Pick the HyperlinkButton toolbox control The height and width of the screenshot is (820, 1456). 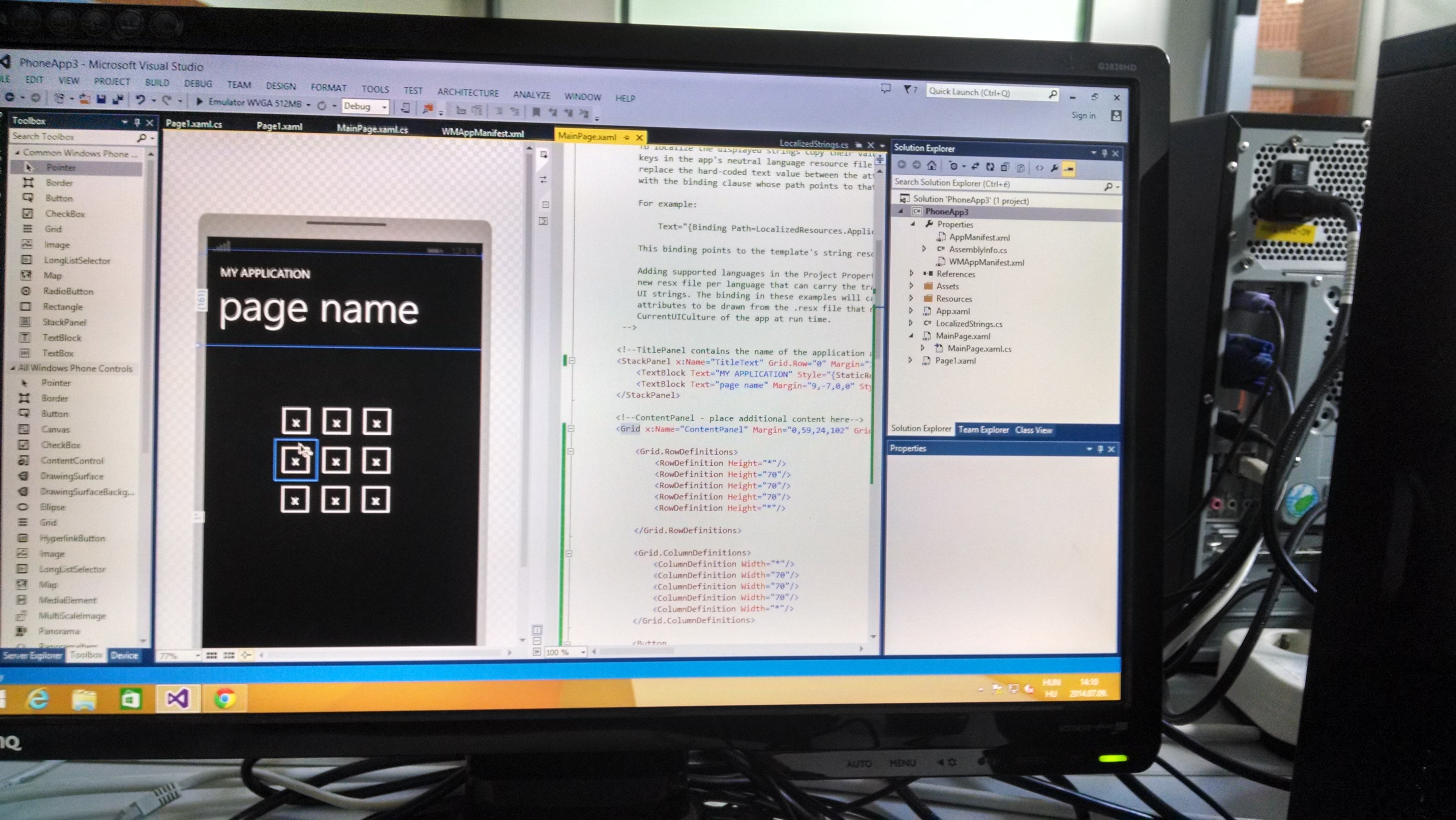click(72, 538)
